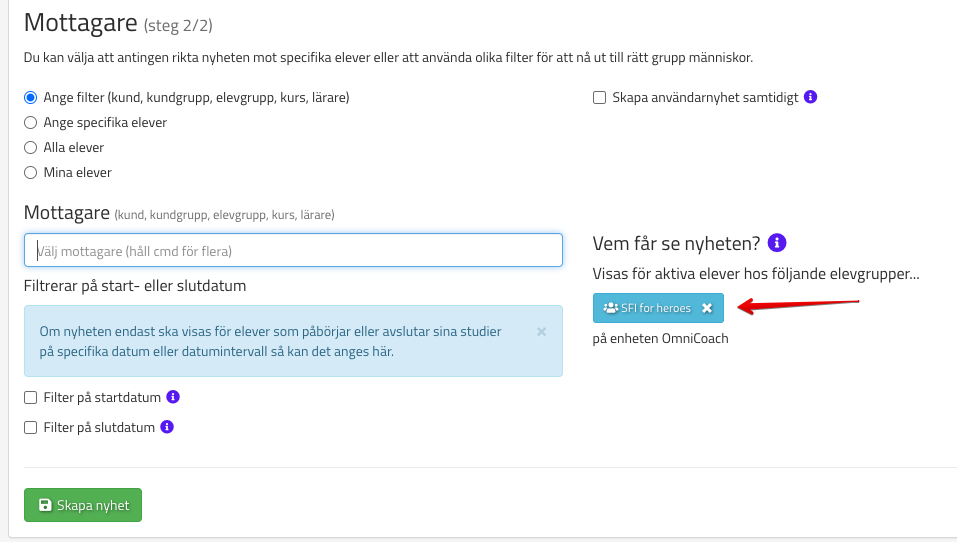Choose Alla elever radio option
The height and width of the screenshot is (542, 957).
30,147
